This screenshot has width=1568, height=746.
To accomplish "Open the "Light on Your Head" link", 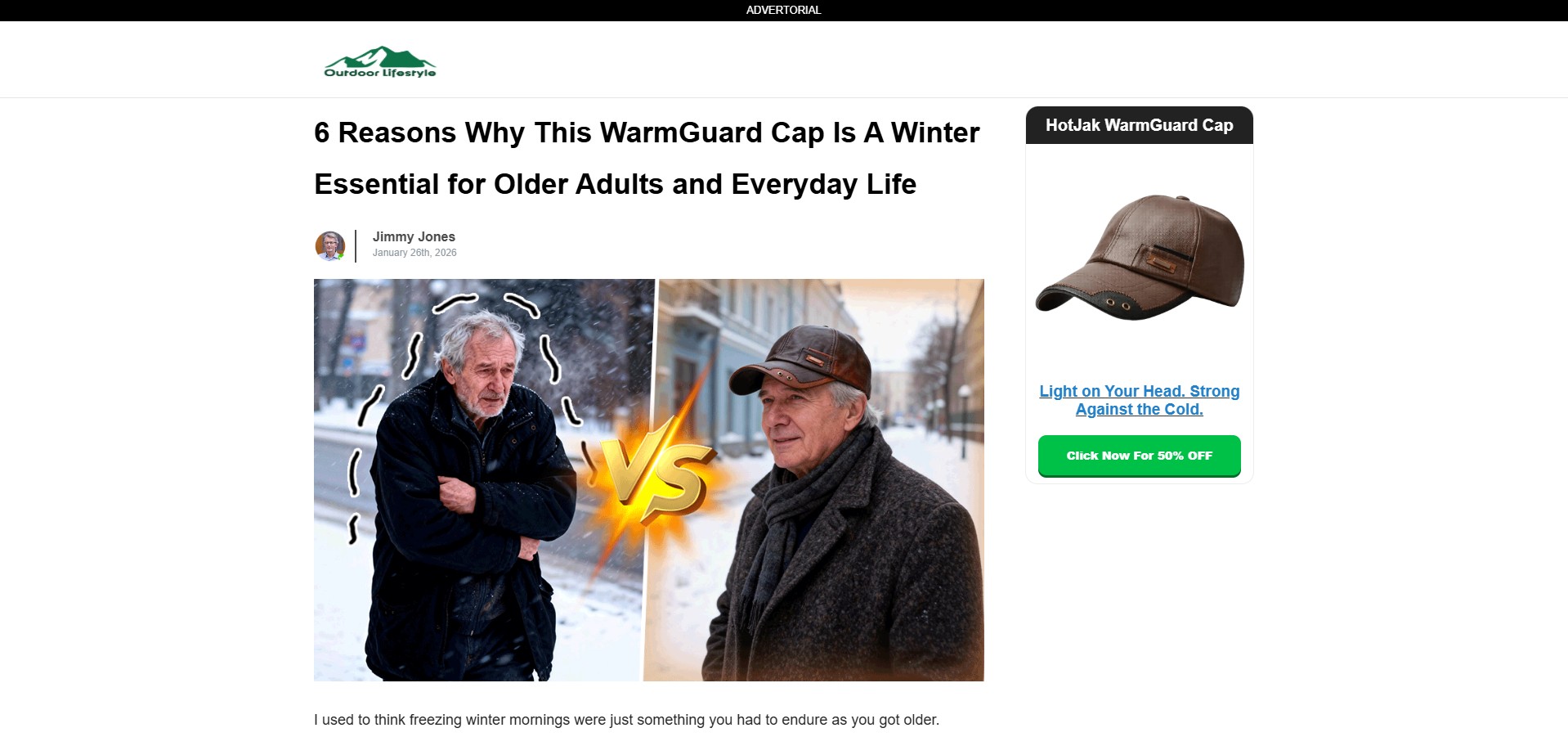I will click(x=1139, y=400).
